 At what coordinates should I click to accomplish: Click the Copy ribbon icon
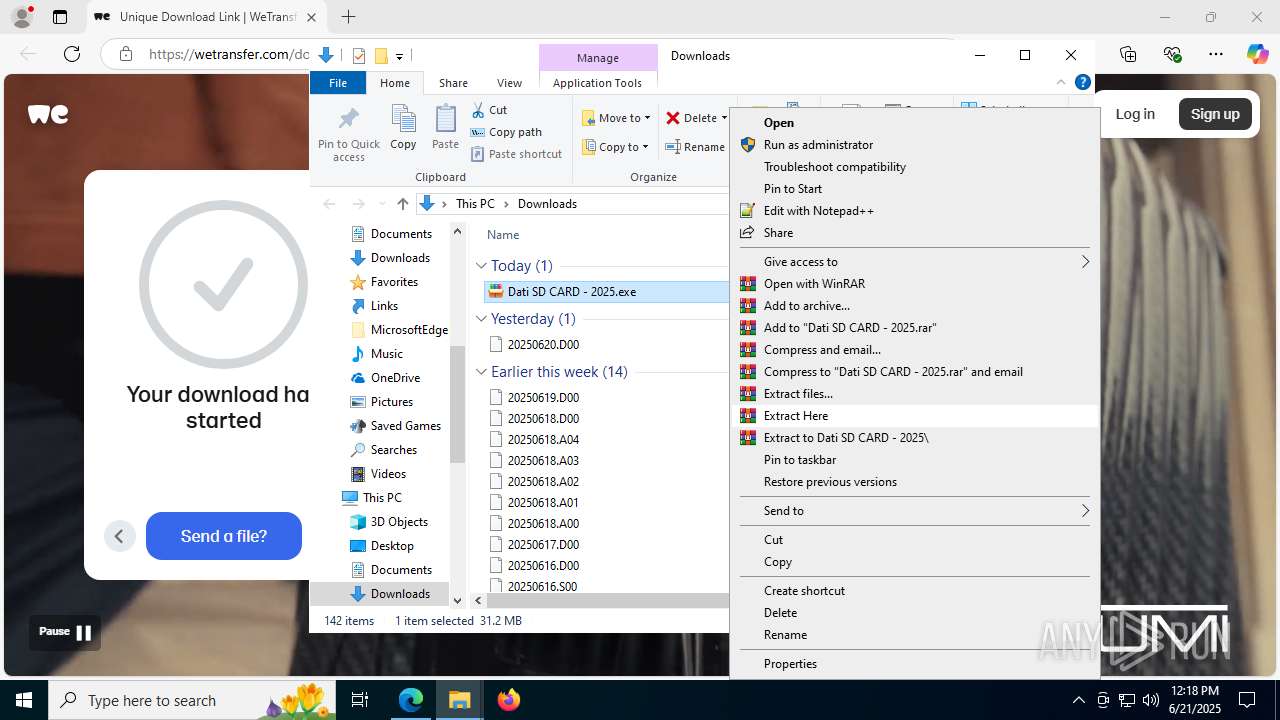click(x=404, y=127)
